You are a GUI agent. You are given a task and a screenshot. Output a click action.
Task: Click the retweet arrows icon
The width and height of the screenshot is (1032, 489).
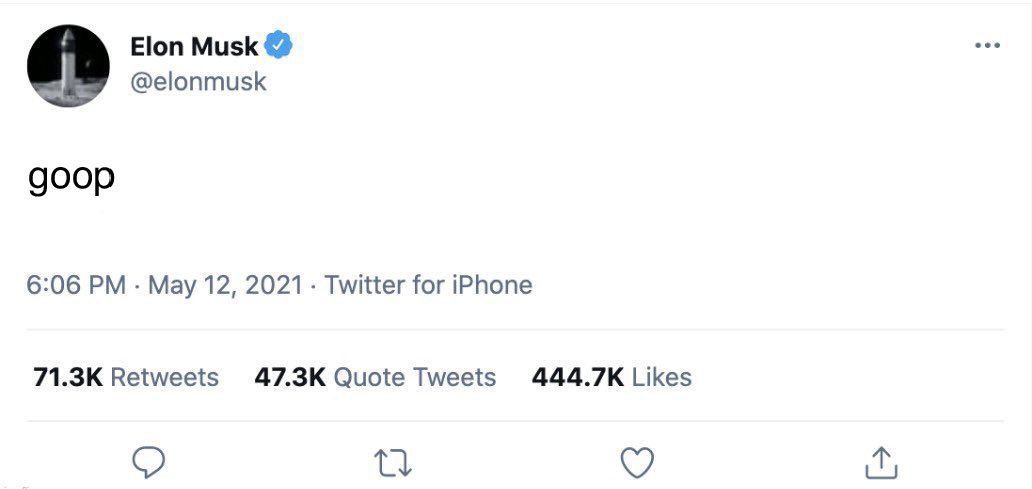coord(393,463)
